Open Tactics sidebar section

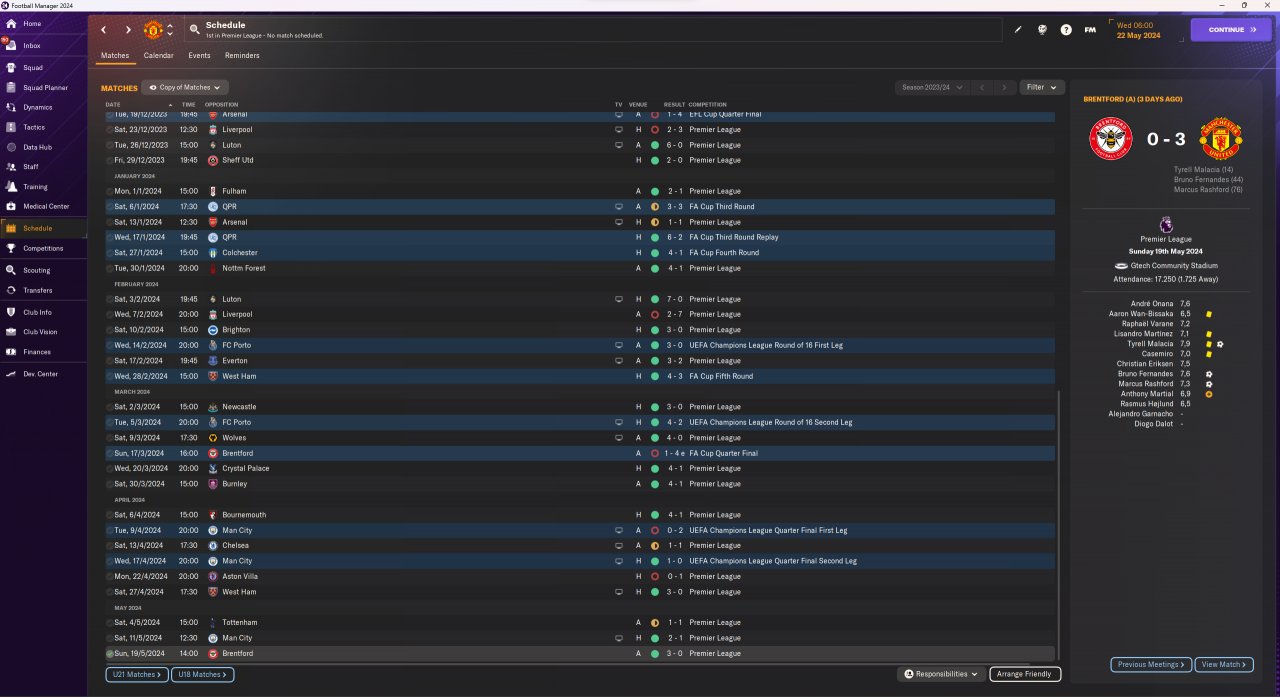point(34,127)
